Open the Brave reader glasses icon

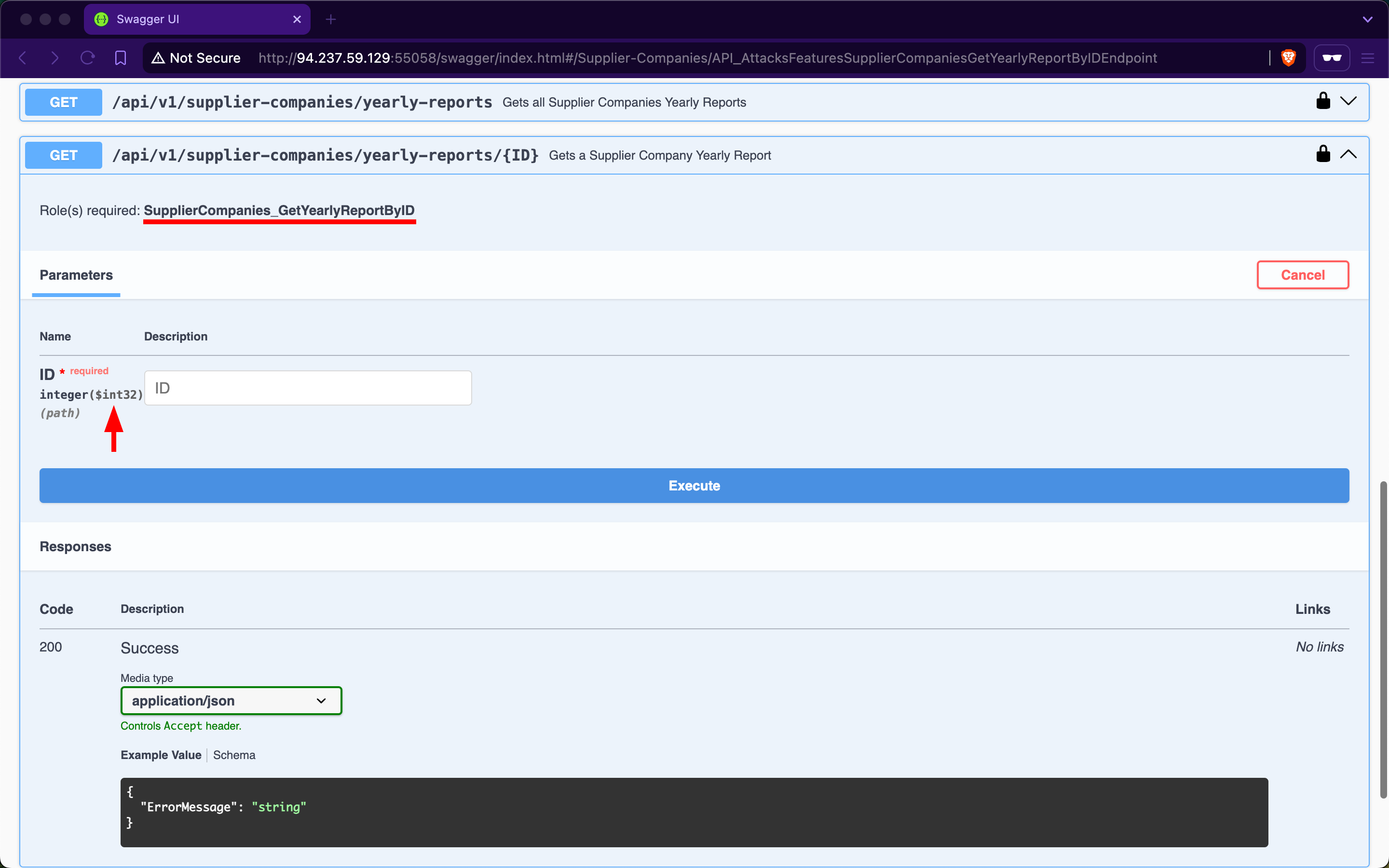1332,58
